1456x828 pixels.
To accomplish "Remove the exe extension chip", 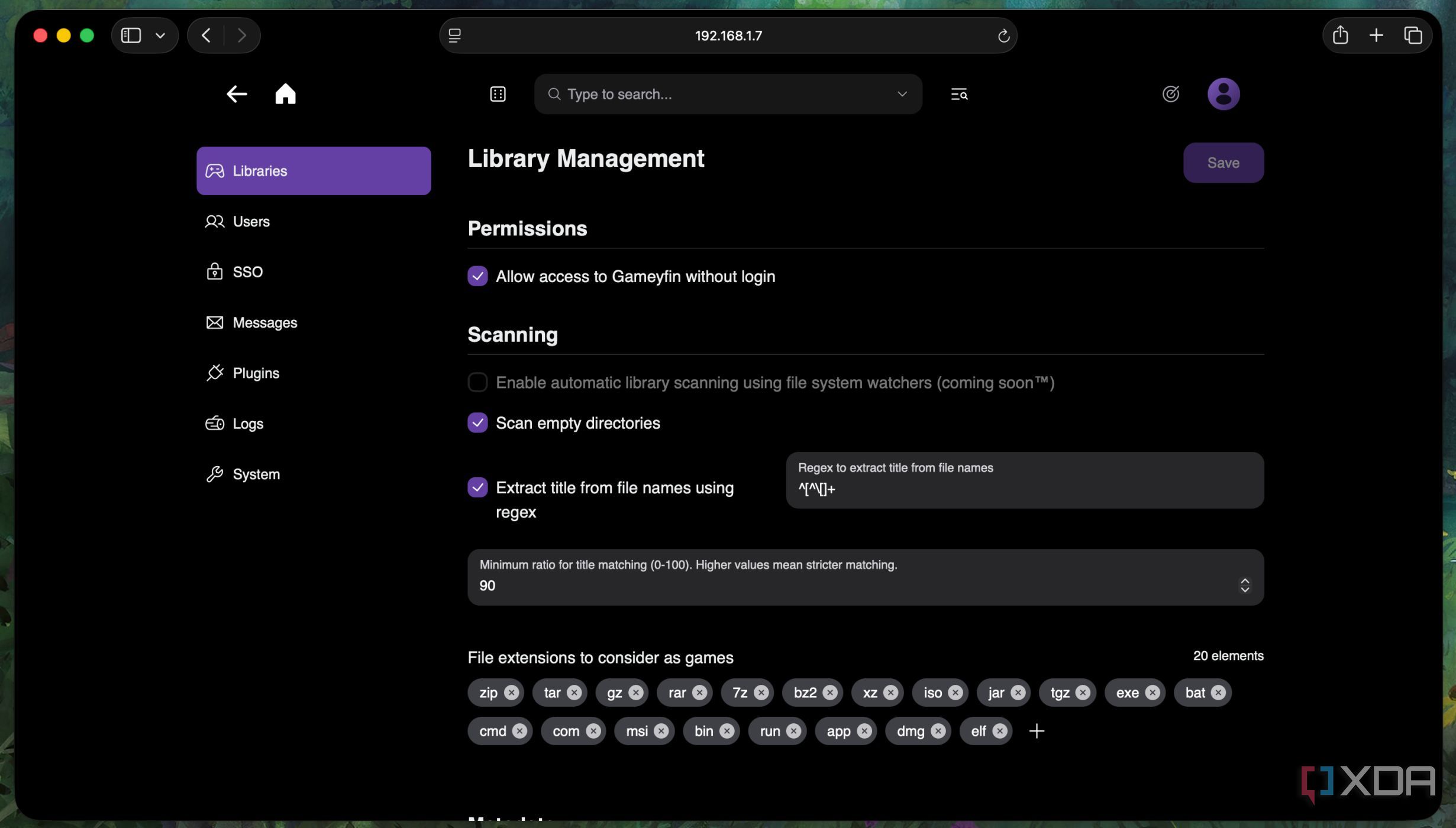I will pos(1152,693).
